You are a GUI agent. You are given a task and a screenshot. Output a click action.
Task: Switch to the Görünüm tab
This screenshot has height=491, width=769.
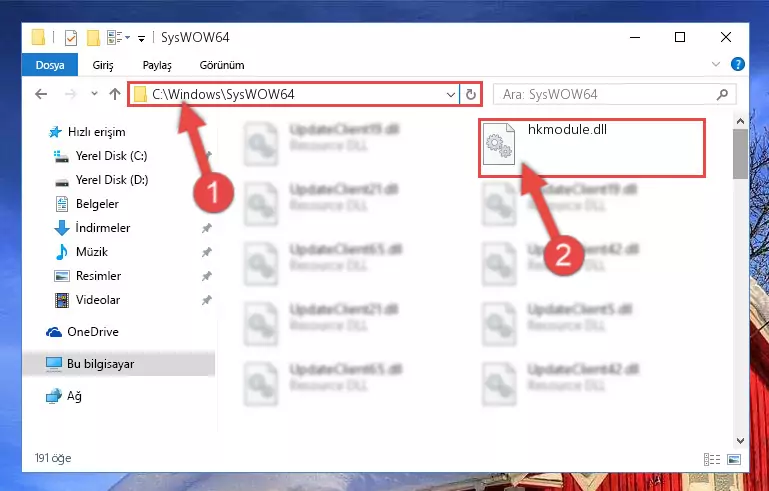(222, 65)
